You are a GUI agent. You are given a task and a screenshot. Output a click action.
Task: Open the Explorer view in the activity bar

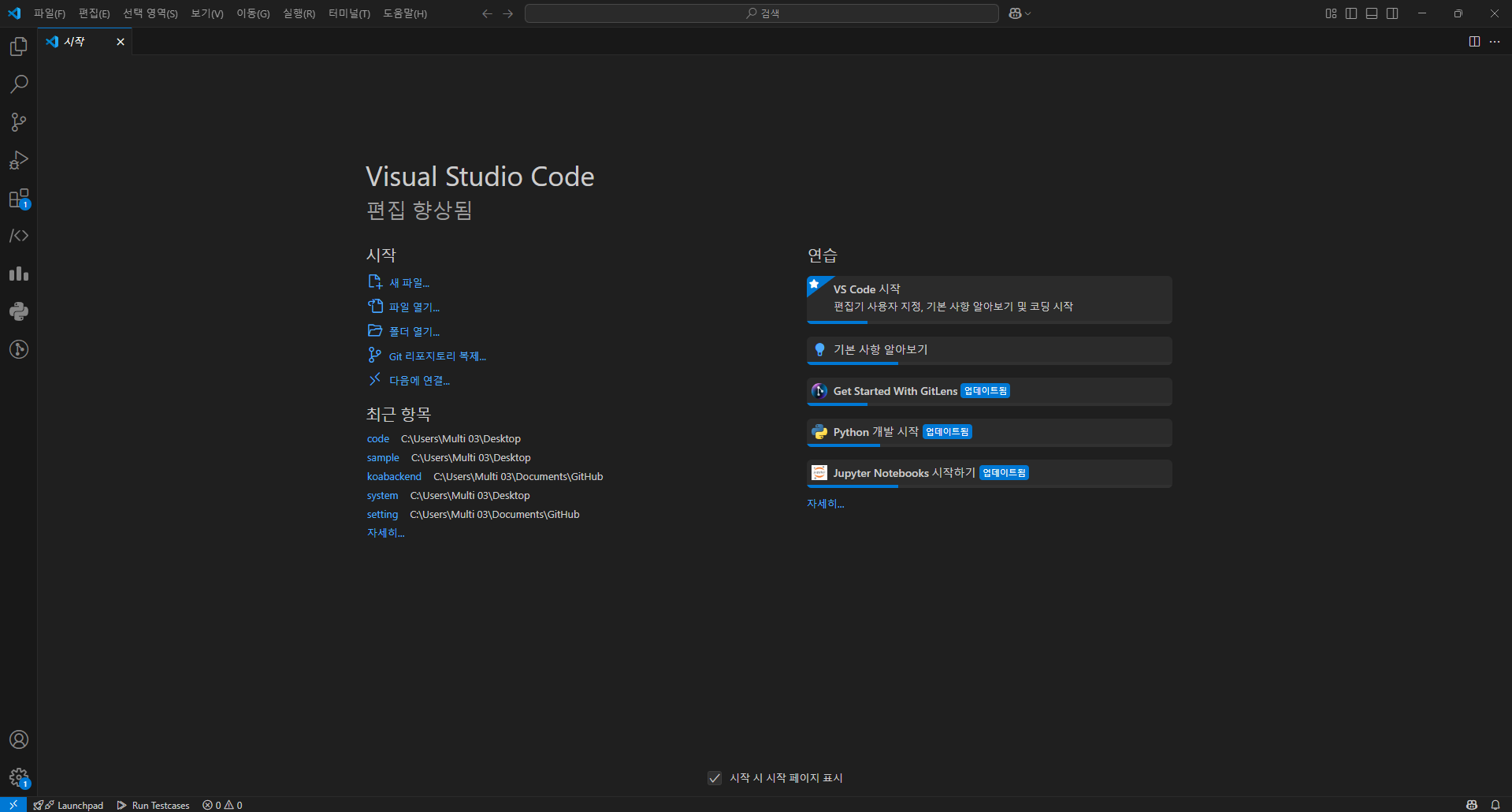pos(19,47)
